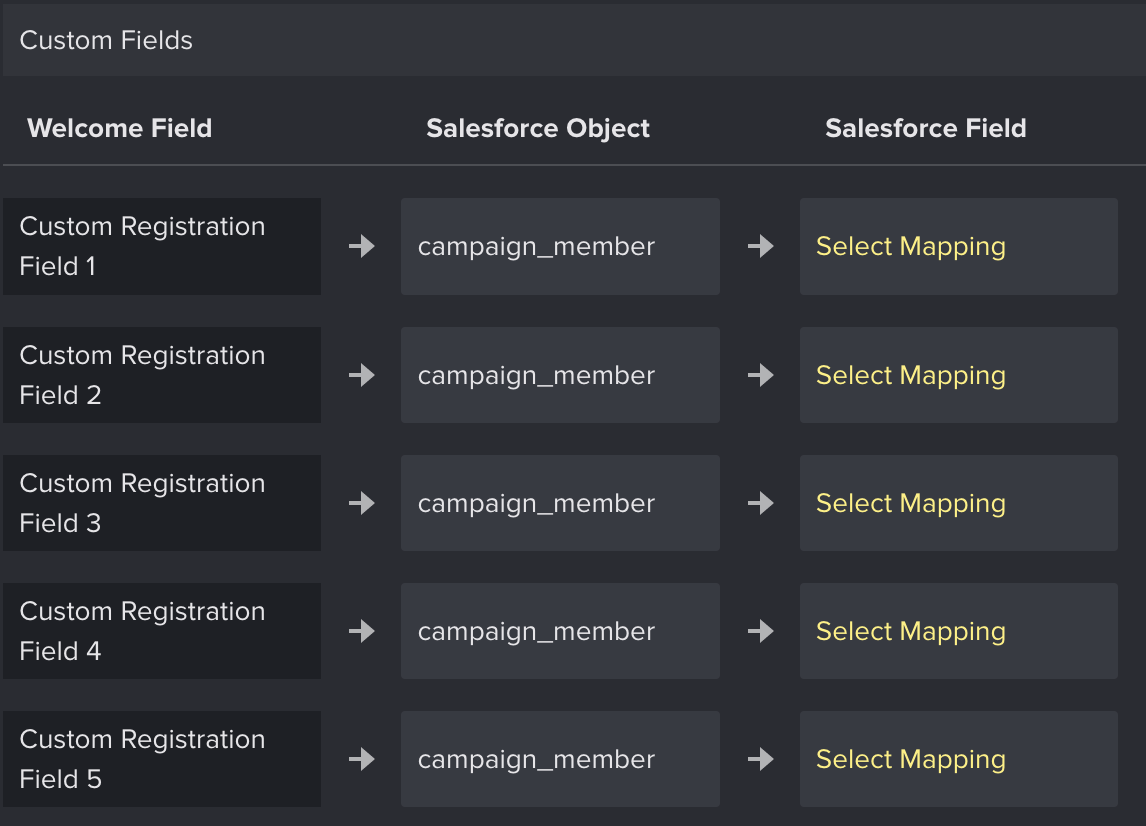
Task: Select the Custom Registration Field 2 cell
Action: pyautogui.click(x=162, y=375)
